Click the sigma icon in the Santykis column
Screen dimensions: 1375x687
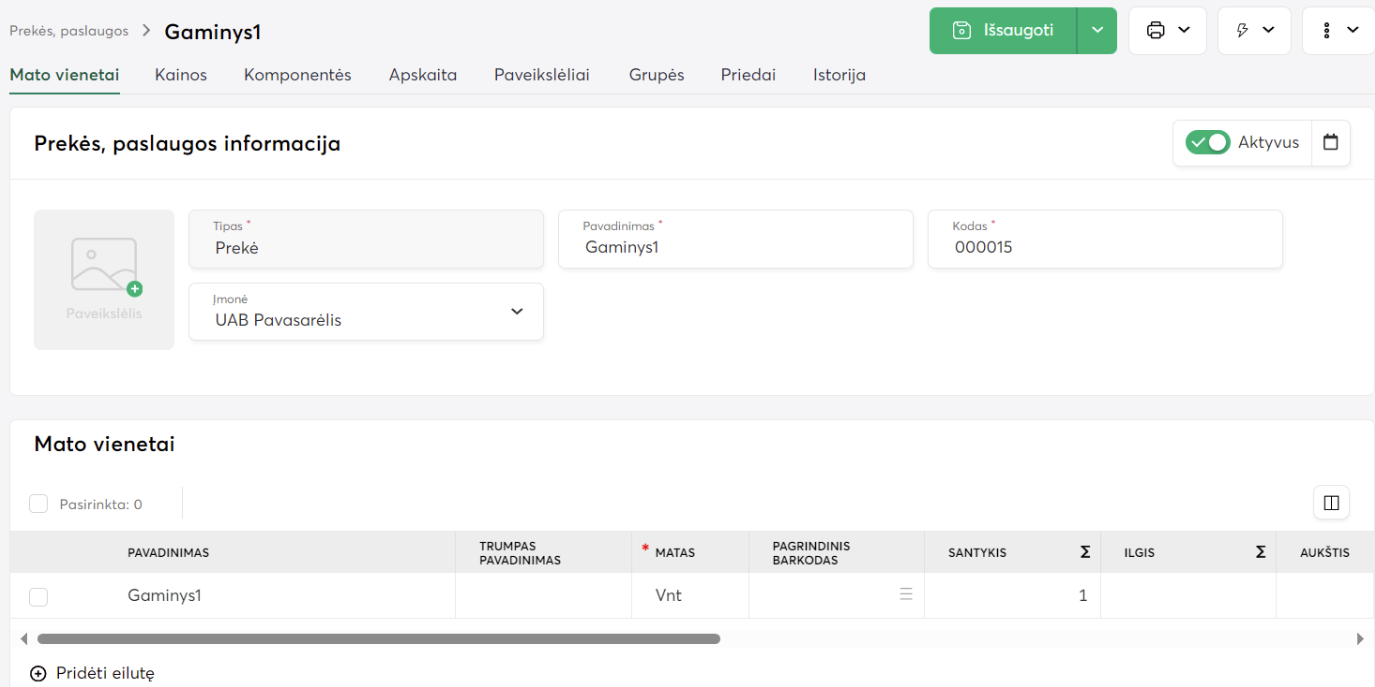coord(1085,552)
